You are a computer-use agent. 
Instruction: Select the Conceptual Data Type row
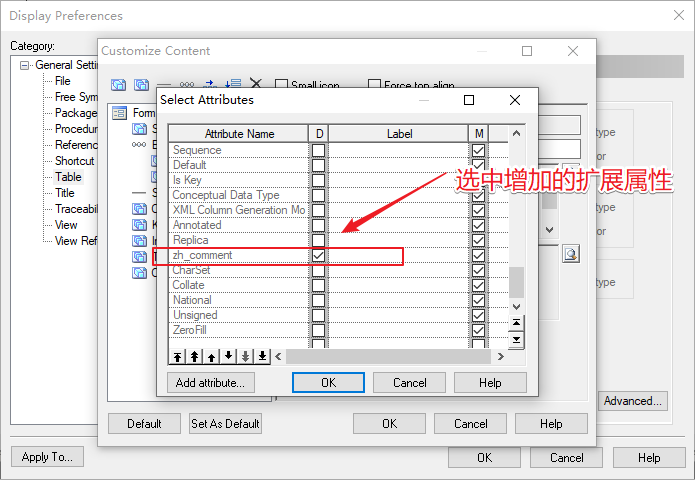(x=338, y=195)
